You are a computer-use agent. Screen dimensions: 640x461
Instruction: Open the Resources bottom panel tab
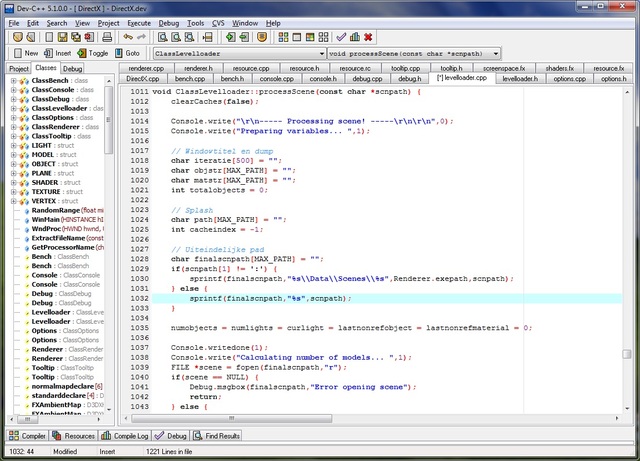[x=73, y=436]
